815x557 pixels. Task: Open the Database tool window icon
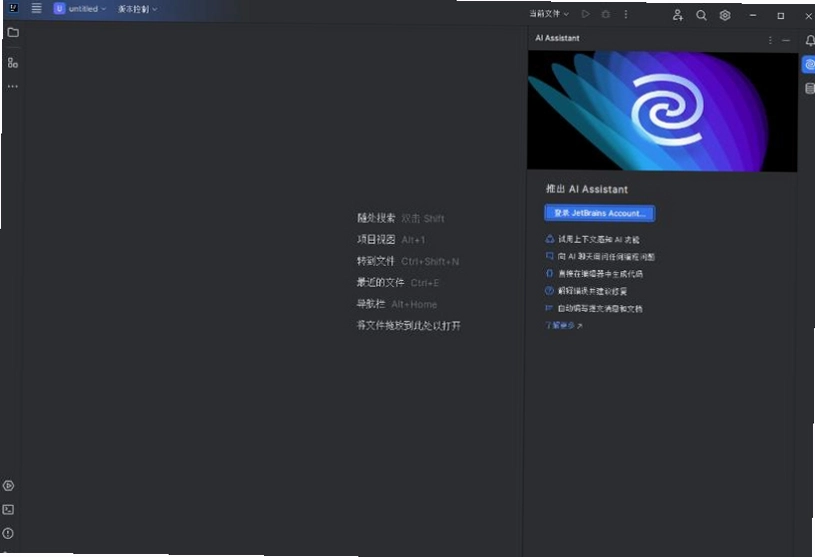click(810, 89)
